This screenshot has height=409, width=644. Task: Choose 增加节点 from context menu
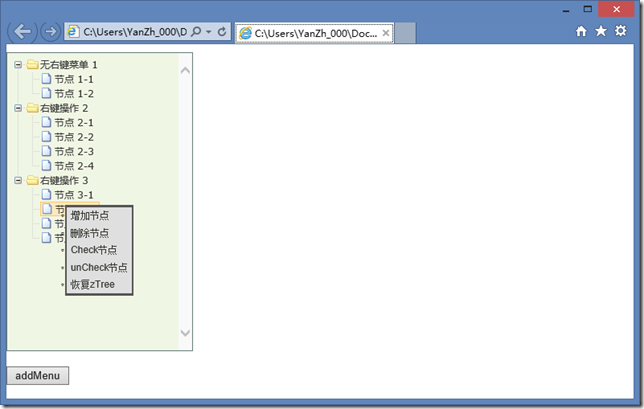(90, 216)
